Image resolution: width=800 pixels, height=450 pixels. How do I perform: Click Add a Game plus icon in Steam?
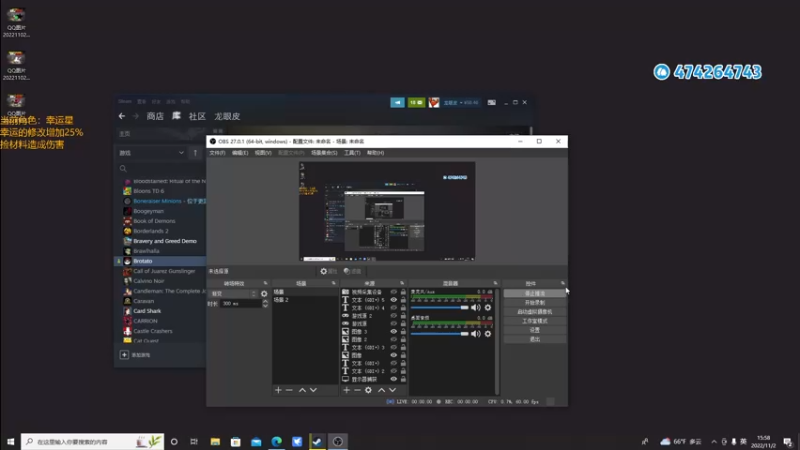point(124,355)
